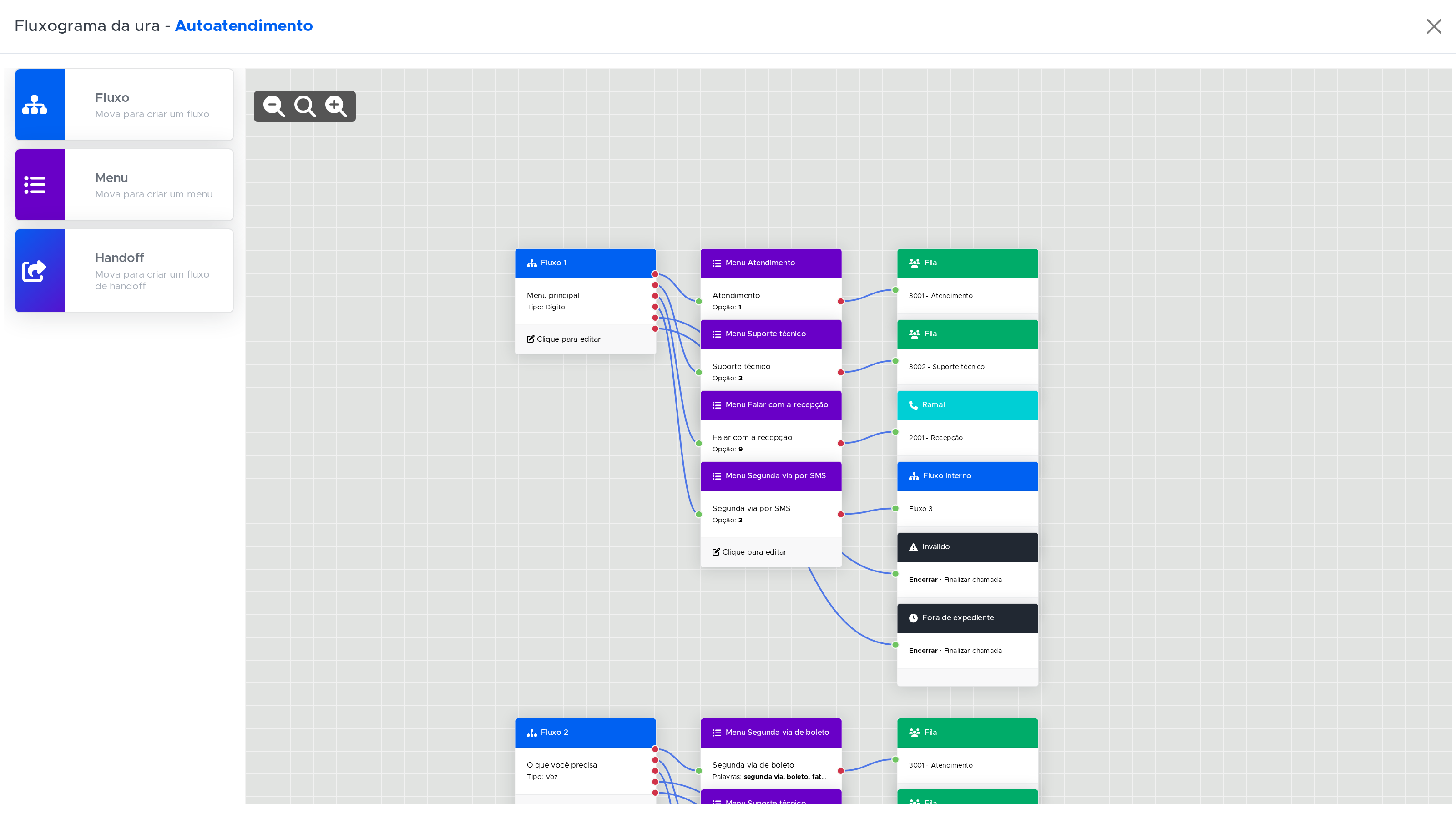
Task: Click the Menu Suporte técnico list icon
Action: point(717,334)
